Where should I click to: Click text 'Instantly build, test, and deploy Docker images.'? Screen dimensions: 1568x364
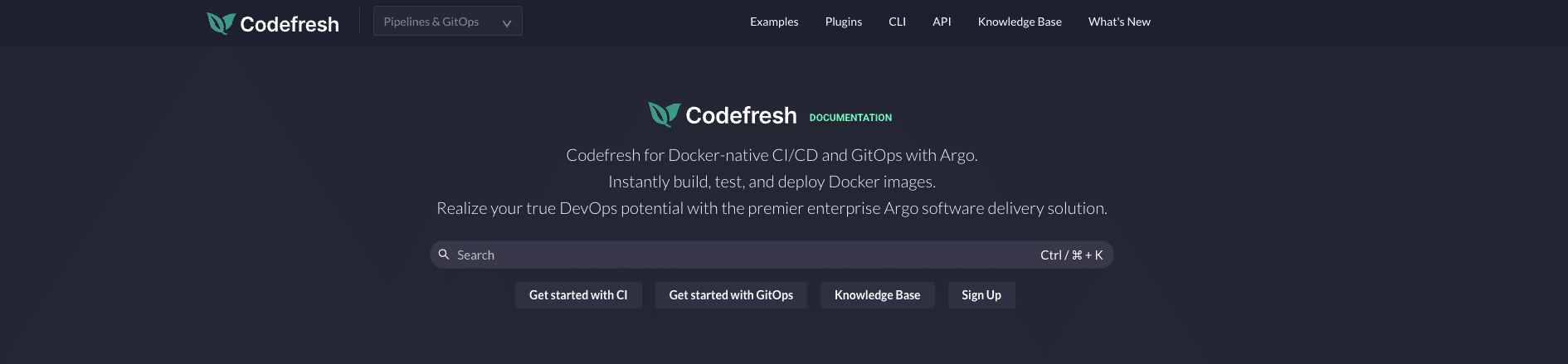point(772,182)
